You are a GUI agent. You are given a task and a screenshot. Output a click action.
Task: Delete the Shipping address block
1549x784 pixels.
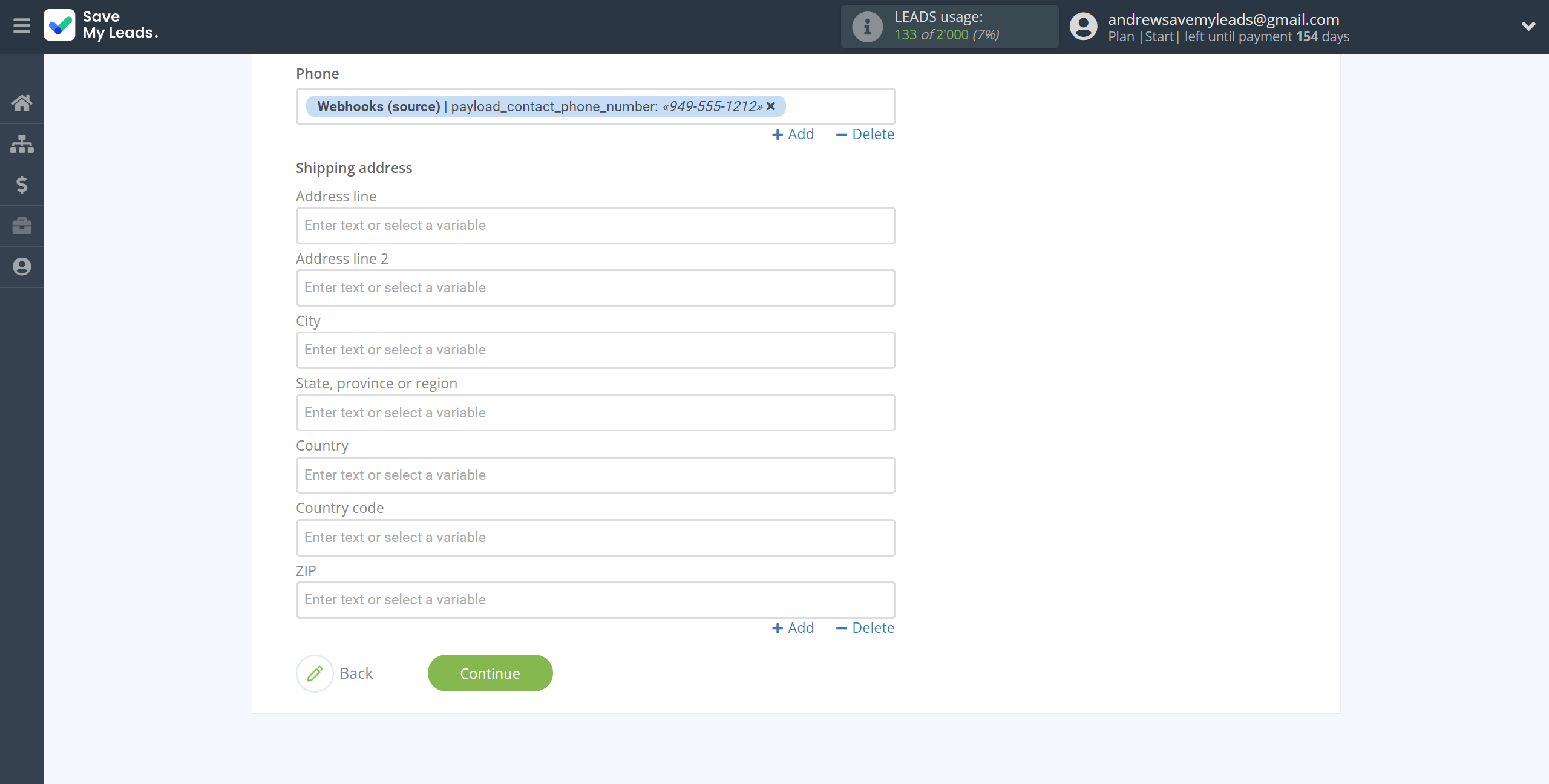865,628
